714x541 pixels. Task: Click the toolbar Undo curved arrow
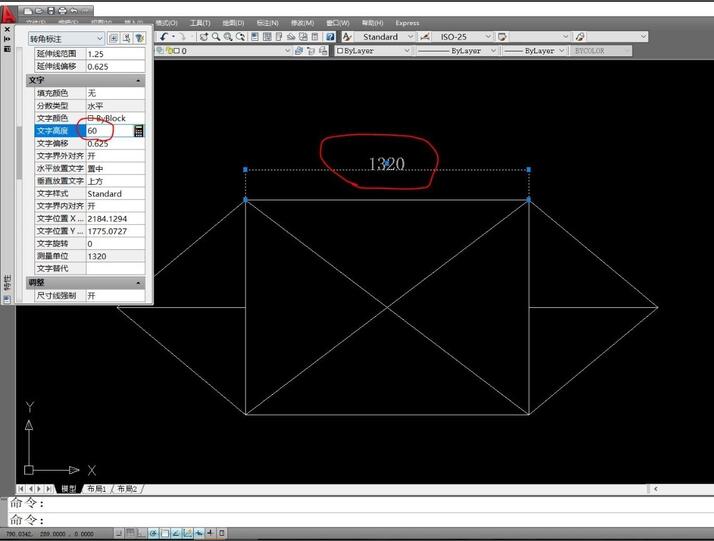(x=164, y=37)
